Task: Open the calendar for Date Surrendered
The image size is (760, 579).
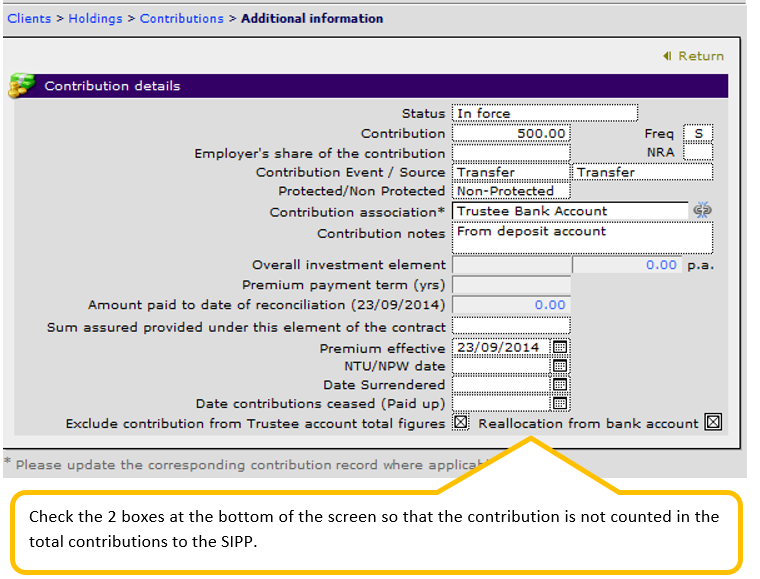Action: click(x=560, y=385)
